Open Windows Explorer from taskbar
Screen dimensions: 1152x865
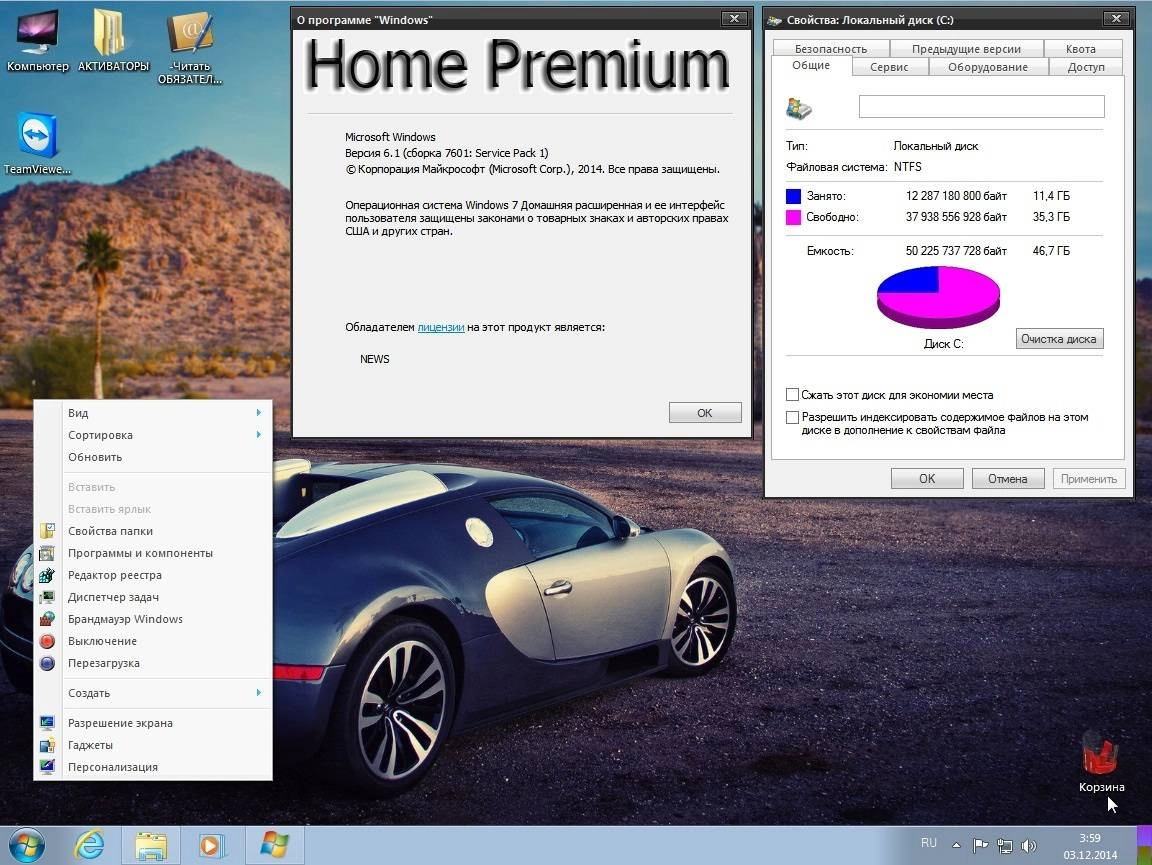[x=151, y=845]
